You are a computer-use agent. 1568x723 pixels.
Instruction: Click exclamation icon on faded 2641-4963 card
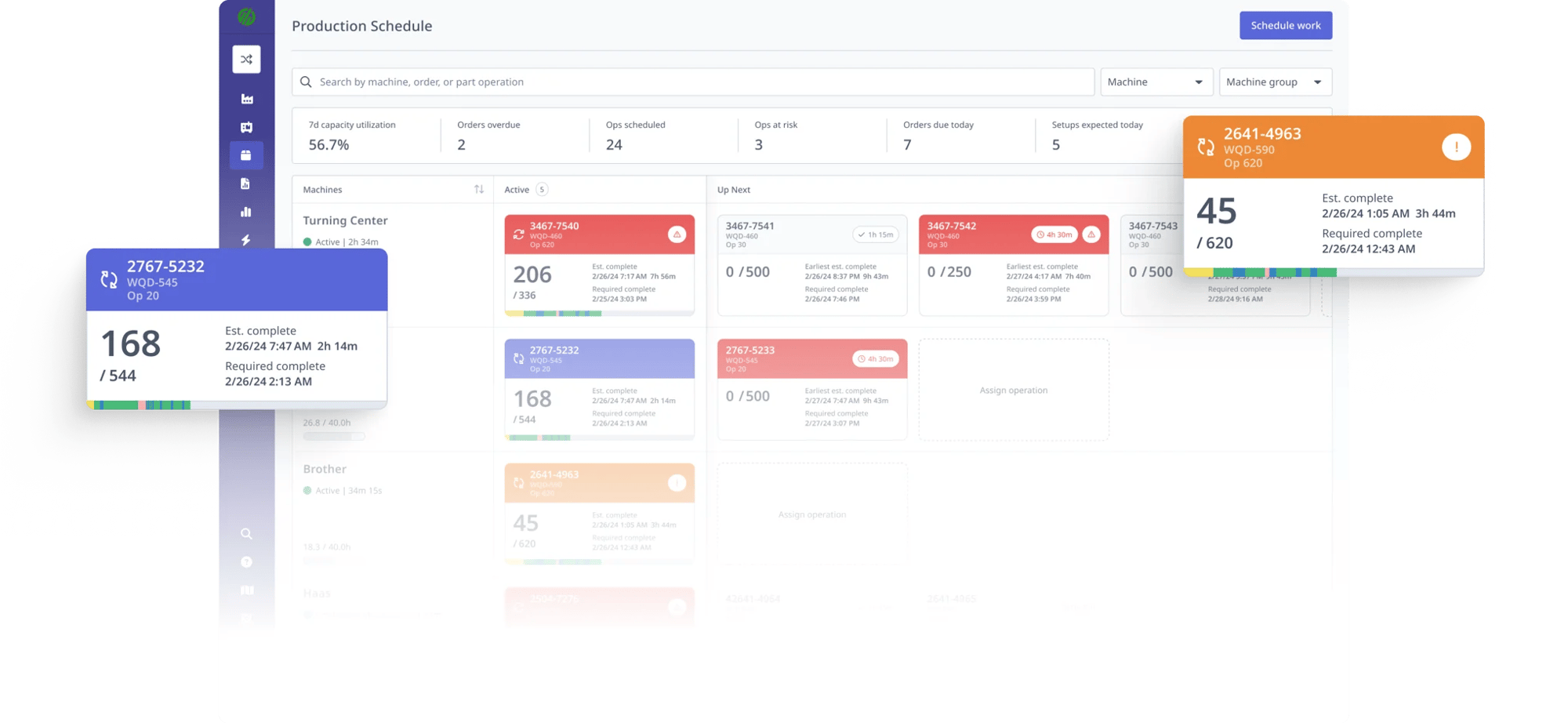677,483
